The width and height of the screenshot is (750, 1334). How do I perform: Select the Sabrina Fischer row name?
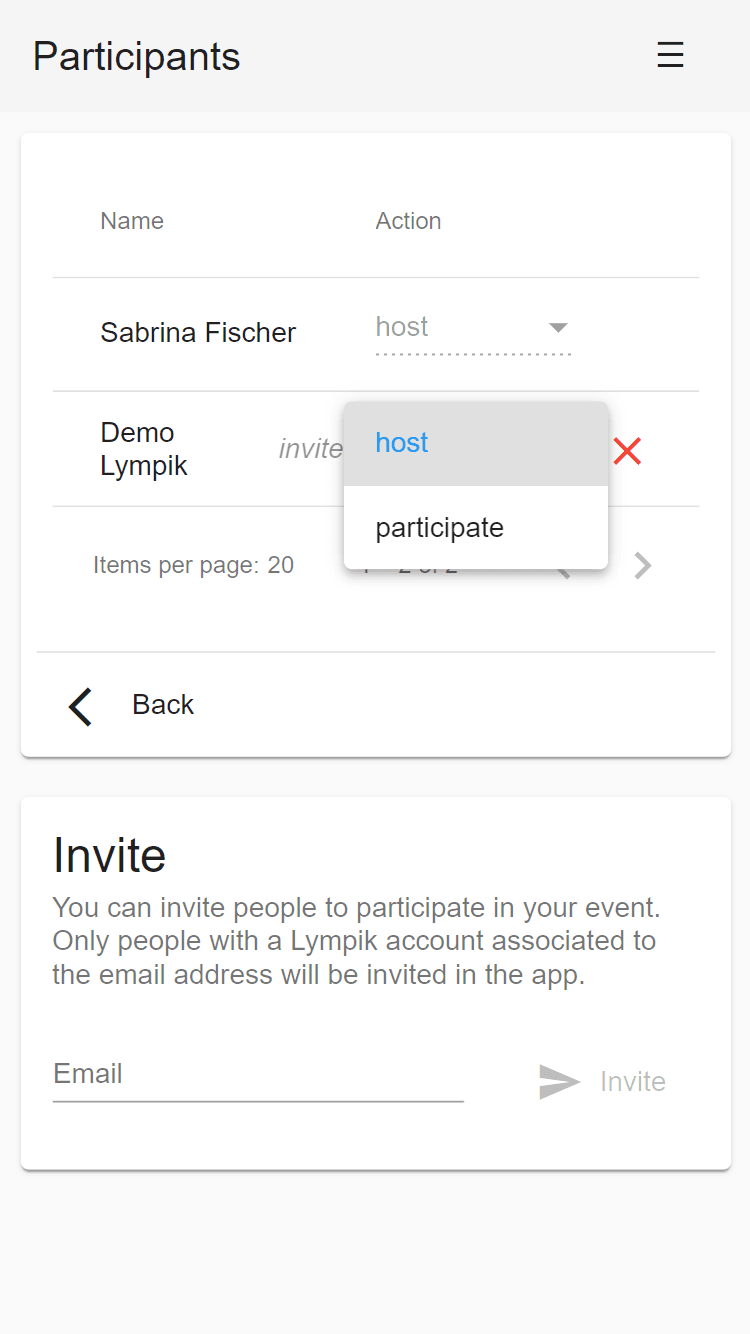point(198,333)
